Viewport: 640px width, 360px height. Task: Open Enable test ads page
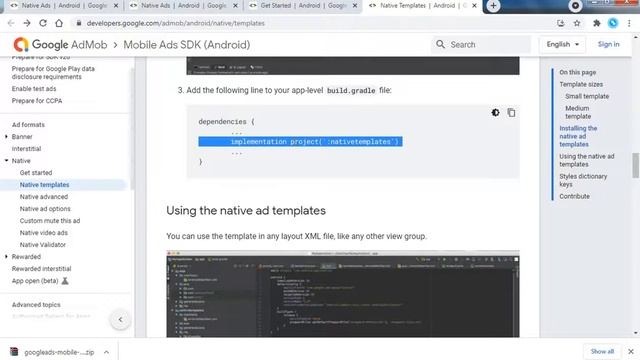click(x=34, y=89)
